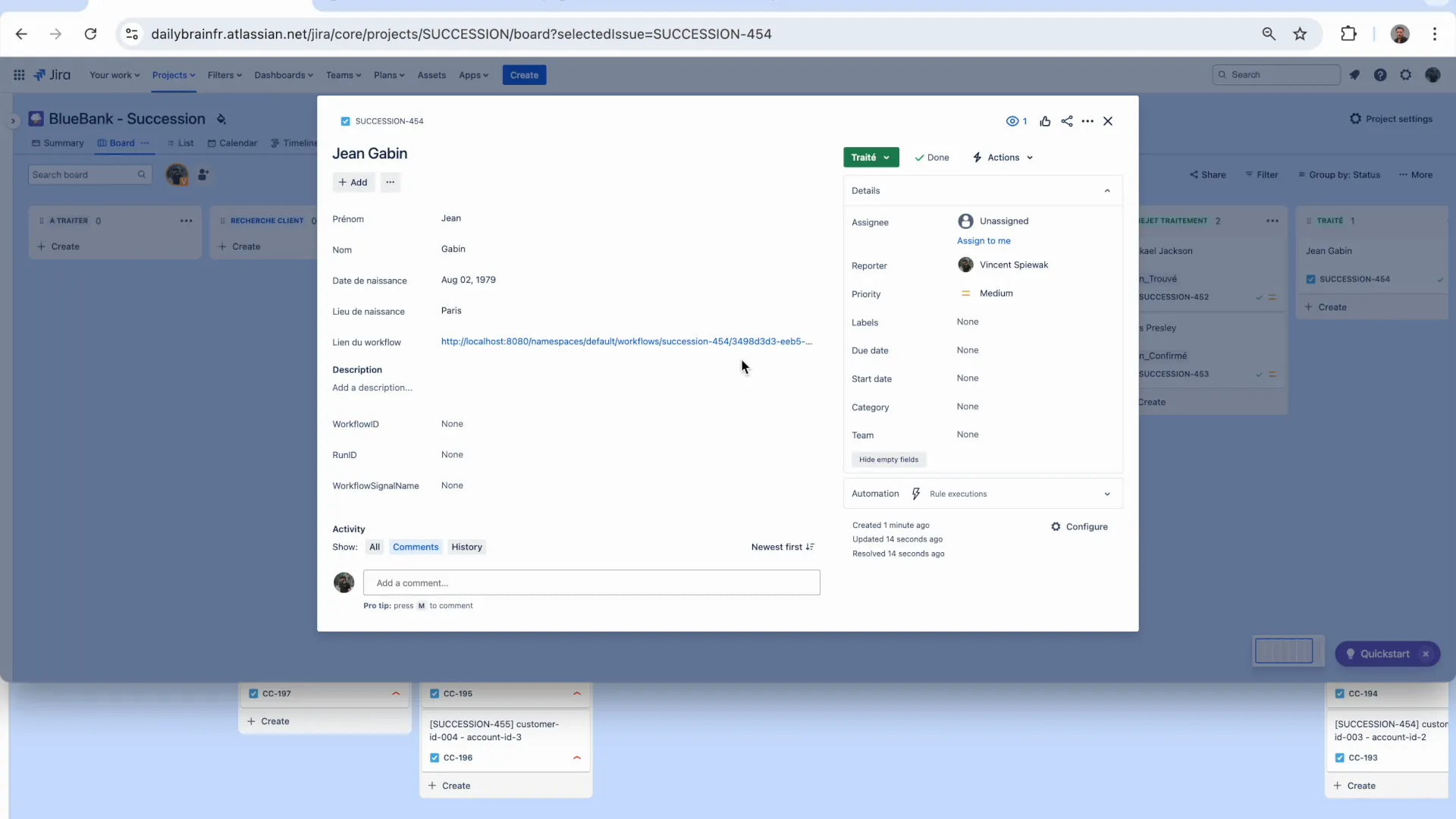Viewport: 1456px width, 819px height.
Task: Click the Jira Search box in header
Action: 1276,75
